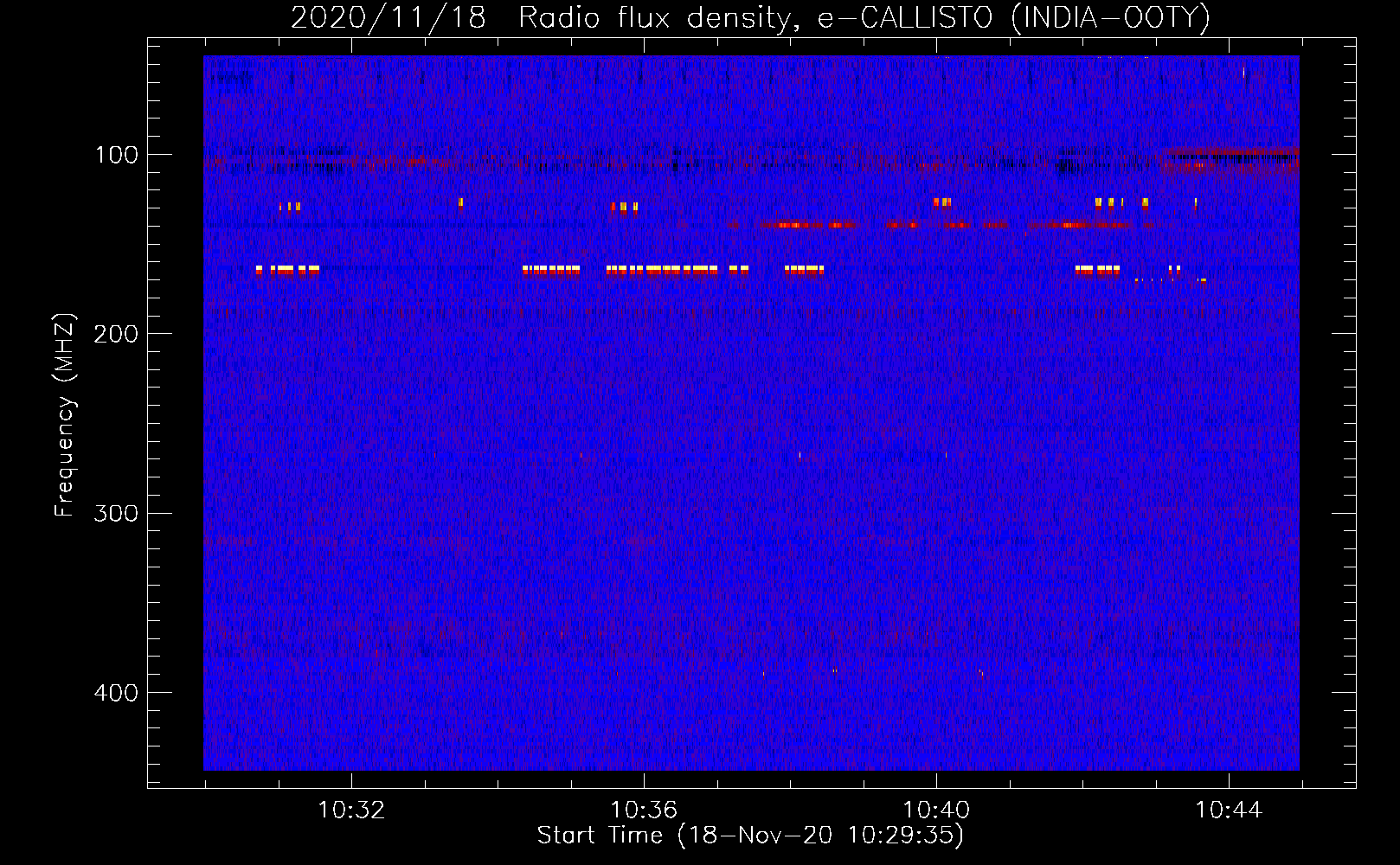The height and width of the screenshot is (865, 1400).
Task: Click the 200 frequency tick label
Action: point(117,334)
